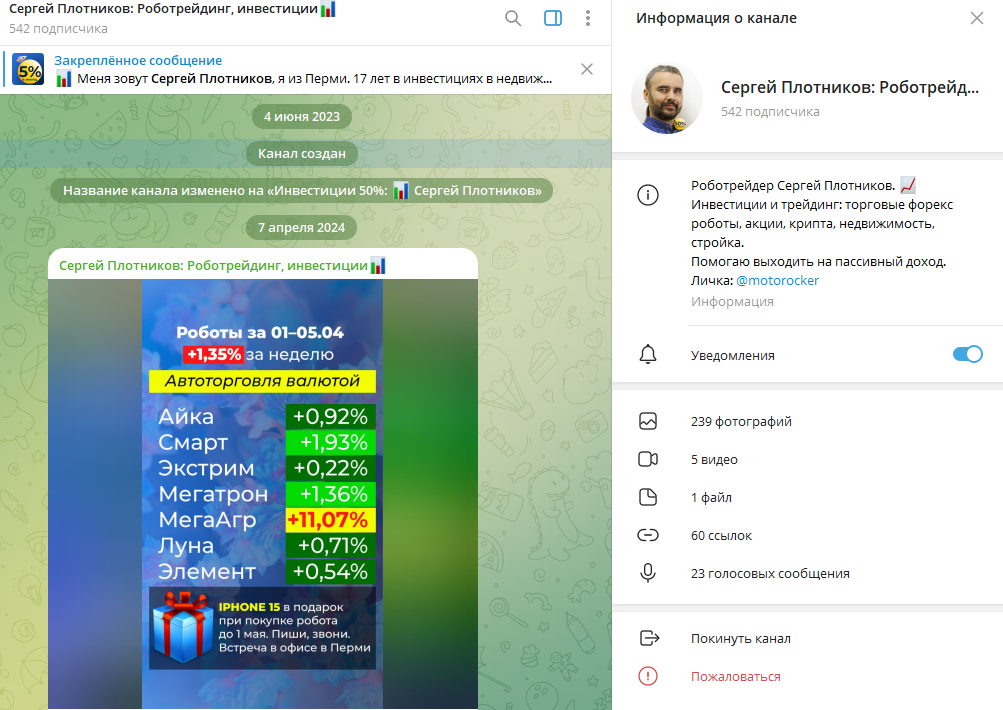Toggle the side panel layout icon
The width and height of the screenshot is (1003, 710).
[553, 18]
